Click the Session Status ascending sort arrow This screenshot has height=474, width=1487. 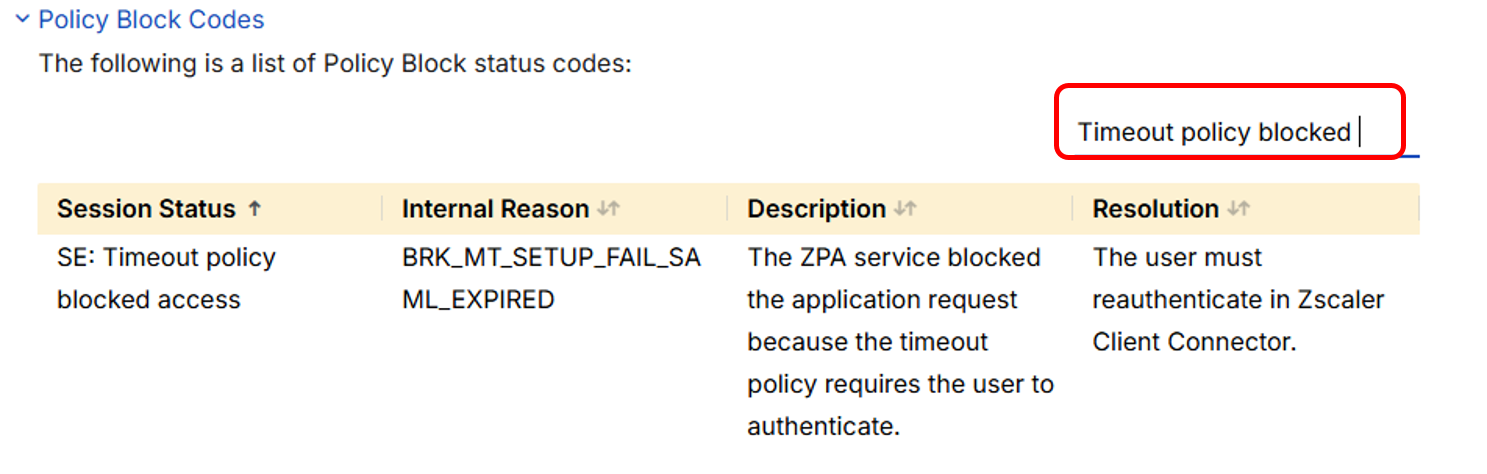[x=255, y=209]
